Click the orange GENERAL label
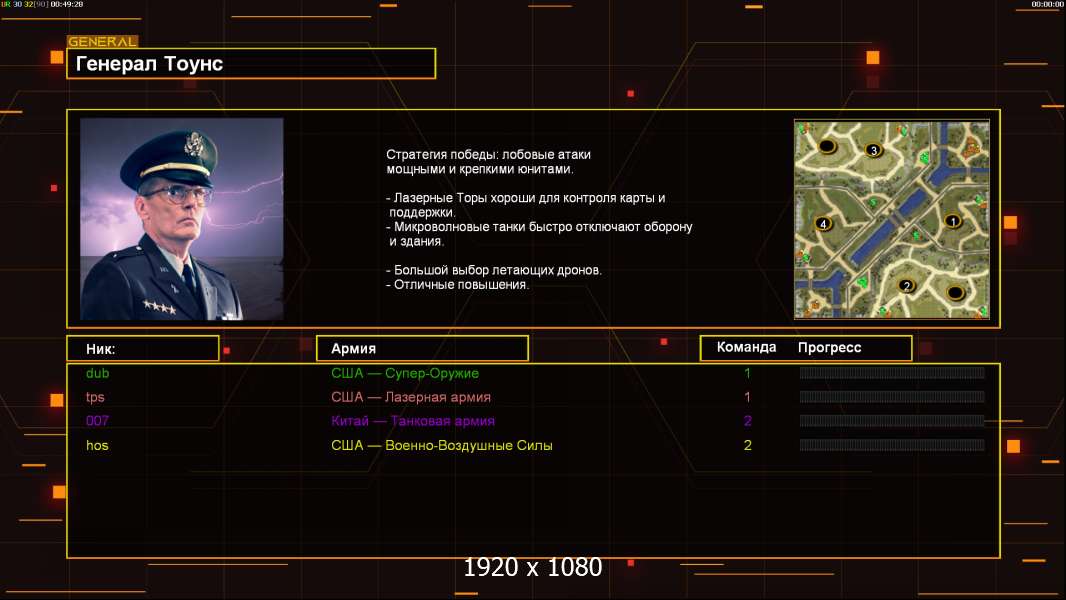1066x600 pixels. click(102, 41)
